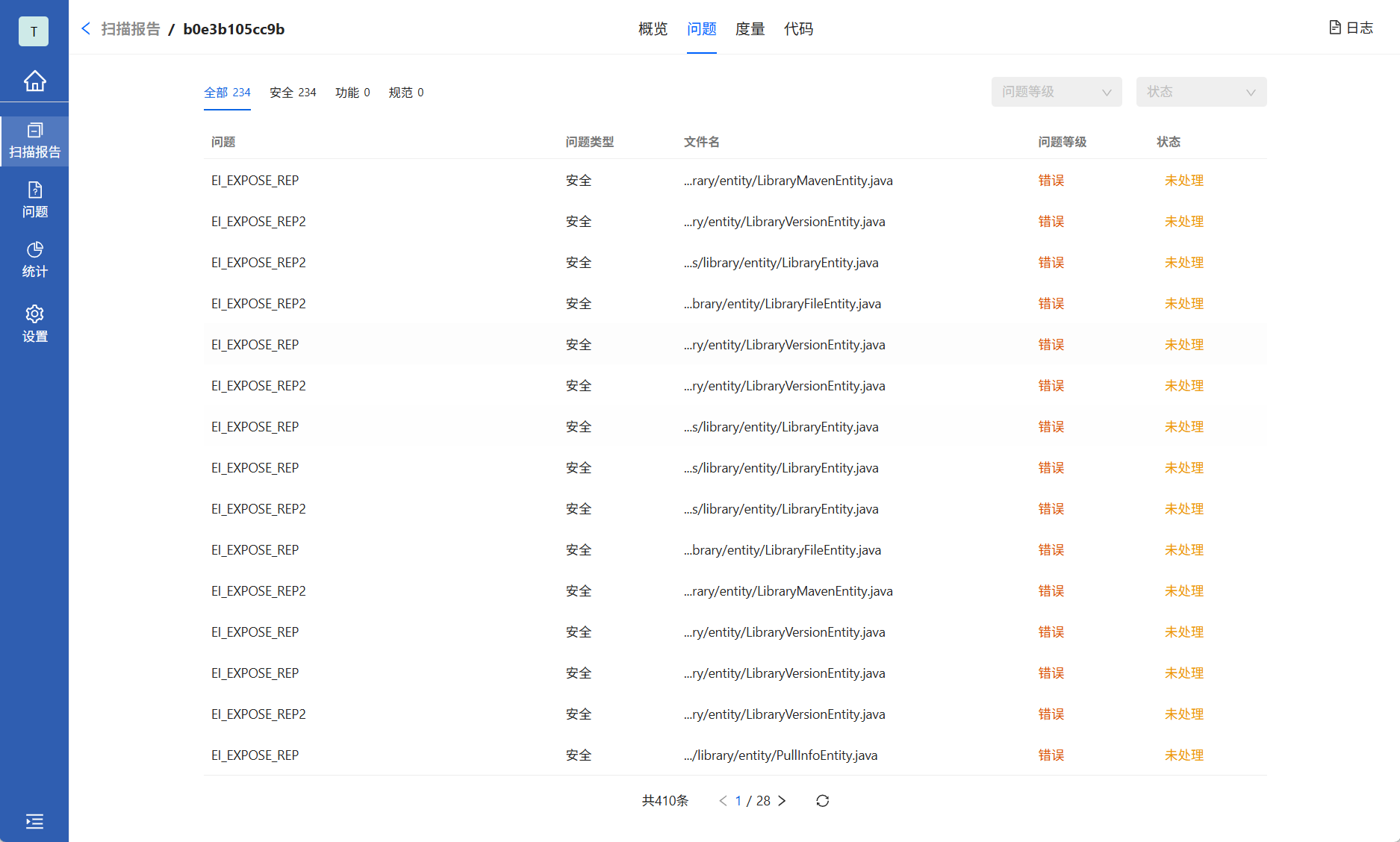Switch to the 问题 top tab
Viewport: 1400px width, 842px height.
(x=702, y=28)
